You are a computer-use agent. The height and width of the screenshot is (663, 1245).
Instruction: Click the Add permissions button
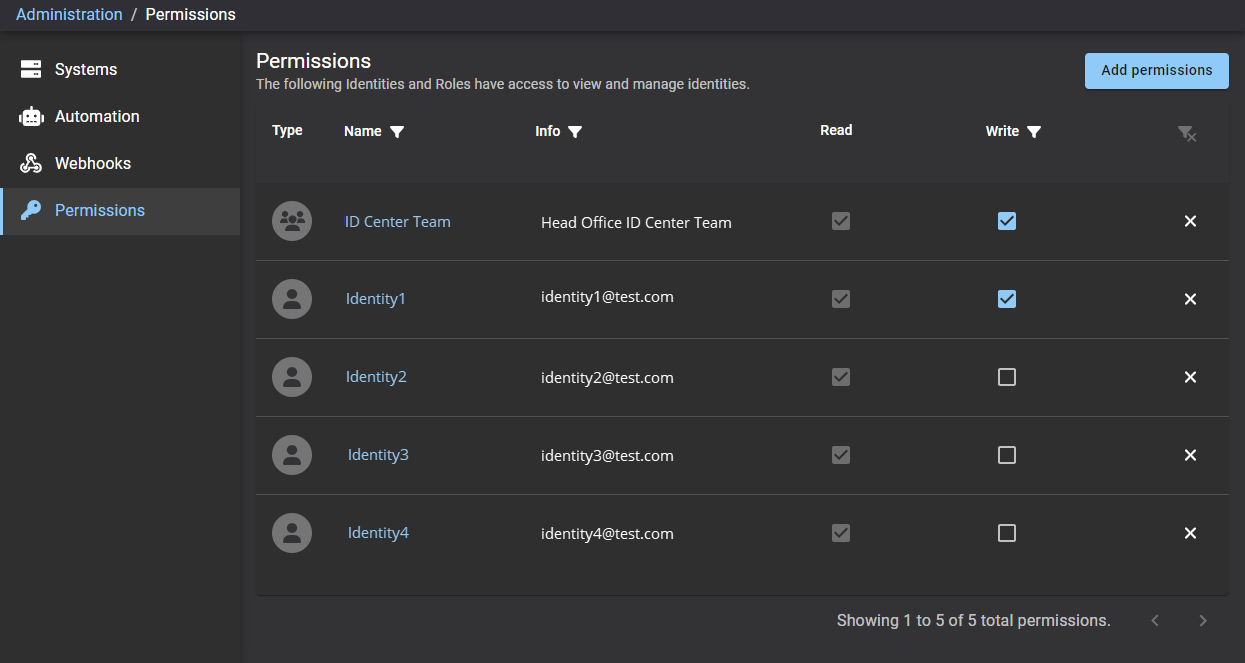(1156, 71)
